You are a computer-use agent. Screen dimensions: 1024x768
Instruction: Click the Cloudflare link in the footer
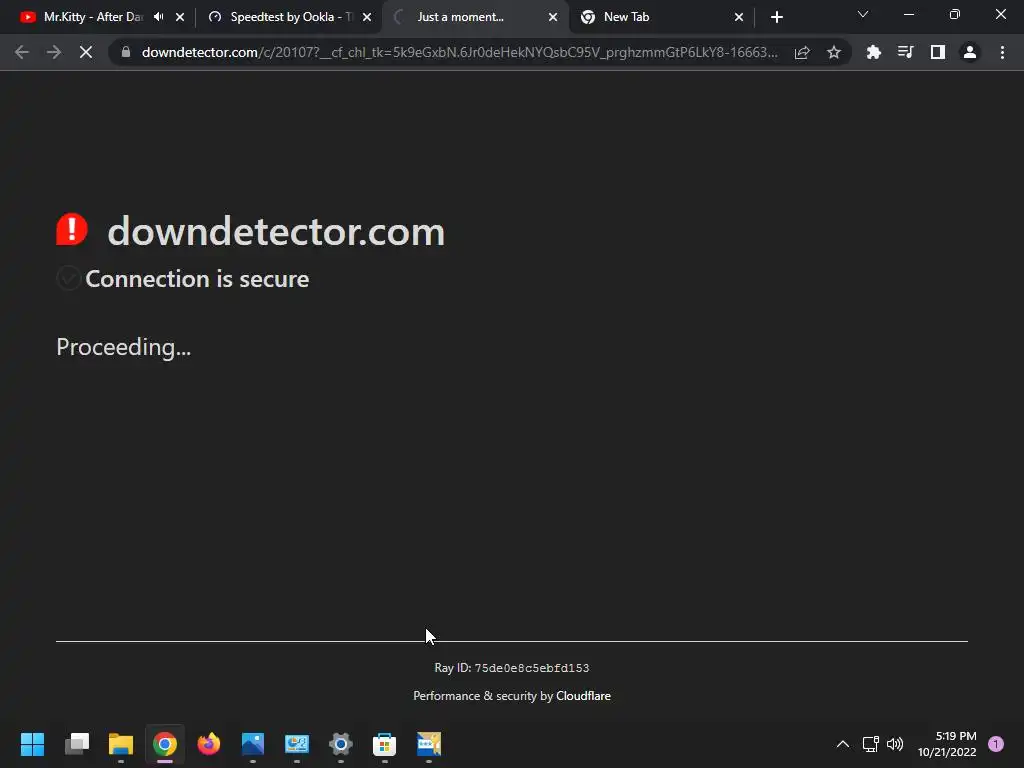(583, 696)
